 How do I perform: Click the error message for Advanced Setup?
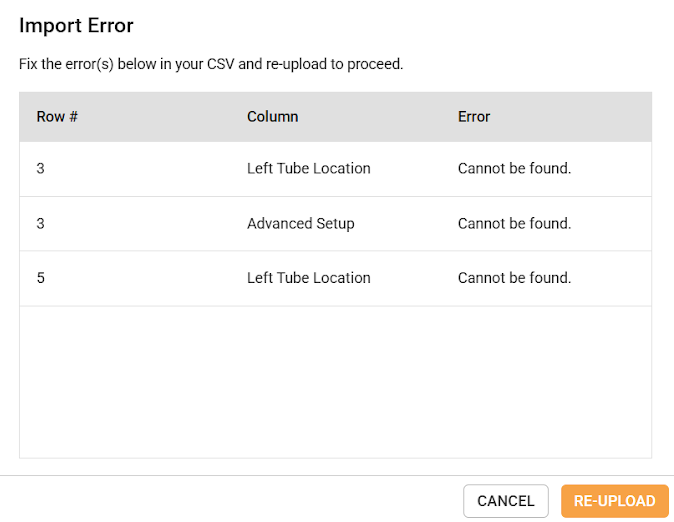coord(514,223)
